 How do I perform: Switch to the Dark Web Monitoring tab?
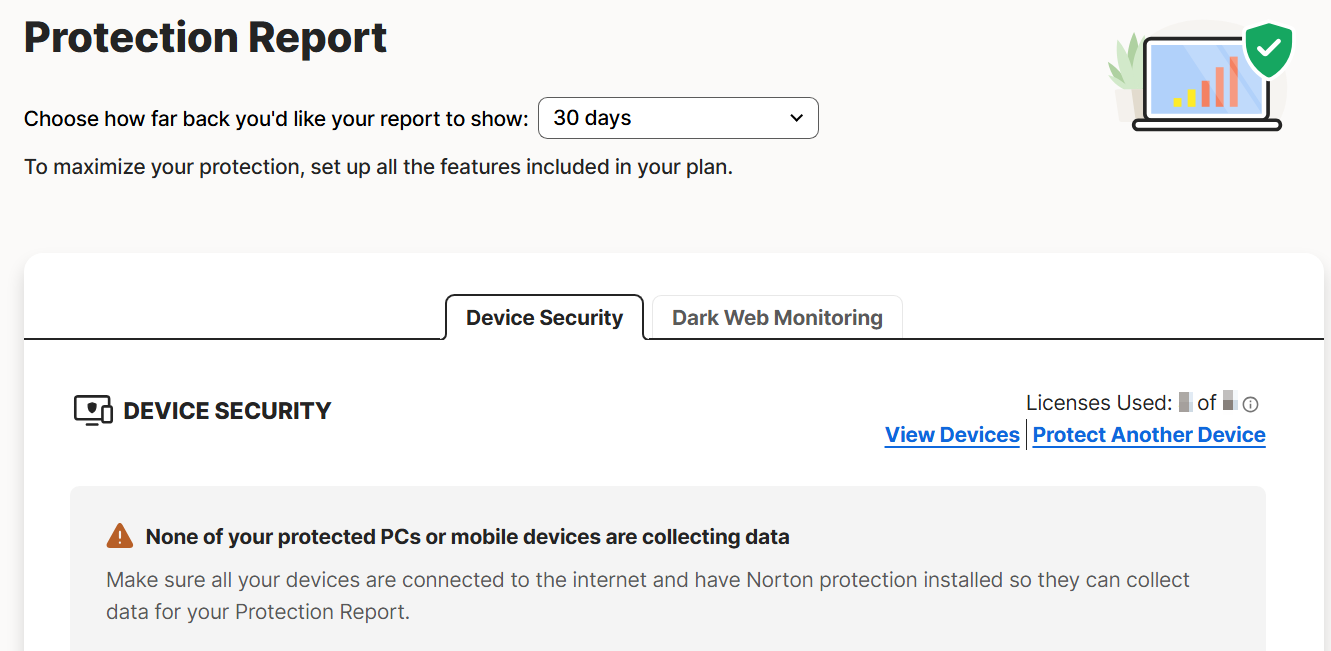tap(777, 318)
